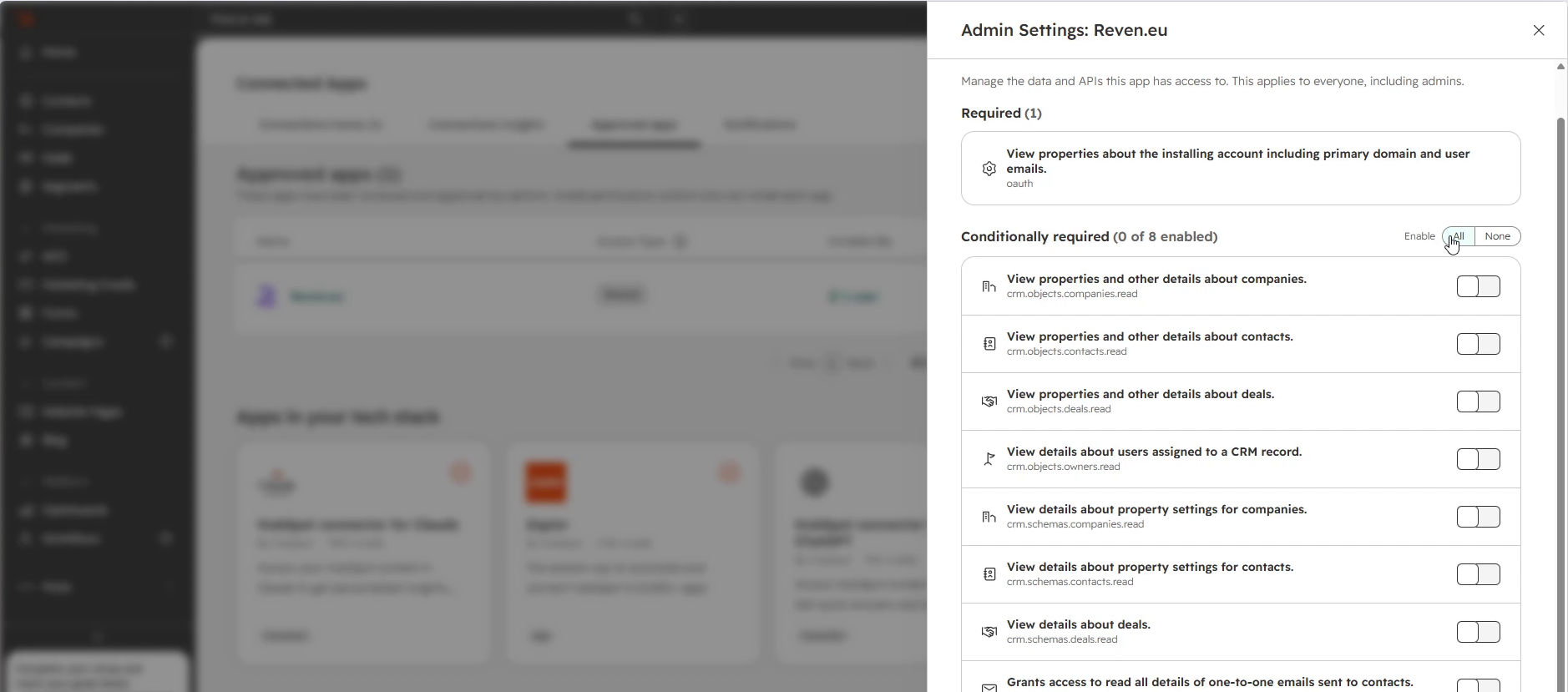The image size is (1568, 692).
Task: Click contact icon next to crm.objects.contacts.read
Action: pyautogui.click(x=989, y=344)
